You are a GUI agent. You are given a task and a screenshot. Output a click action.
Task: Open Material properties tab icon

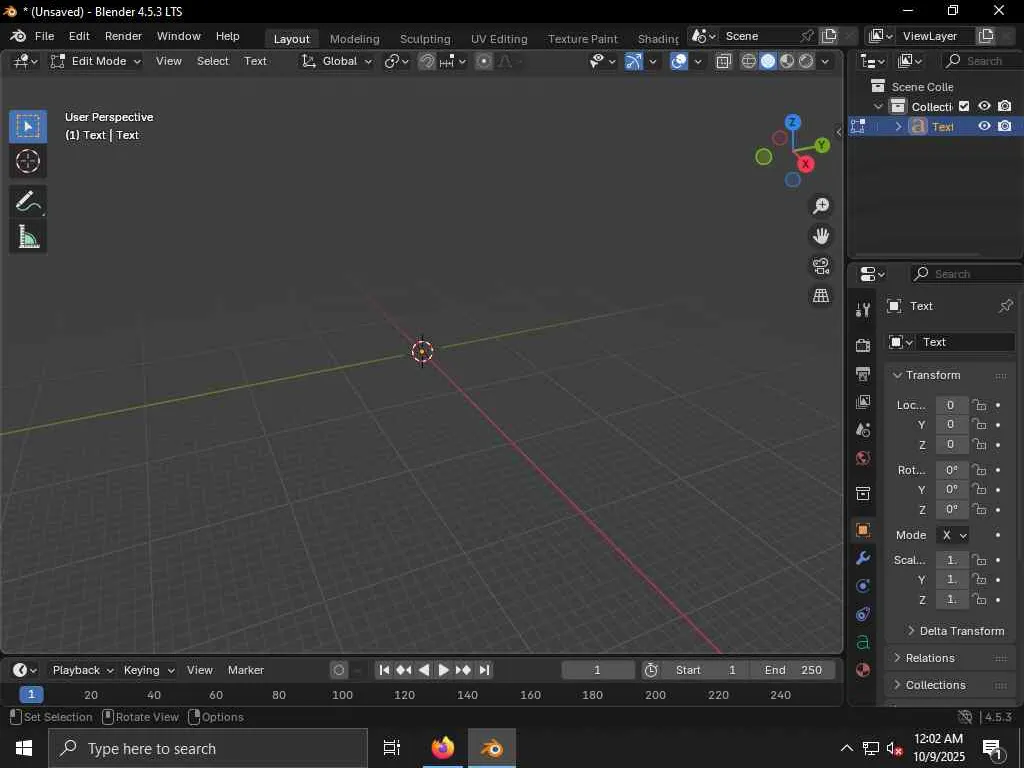[863, 670]
